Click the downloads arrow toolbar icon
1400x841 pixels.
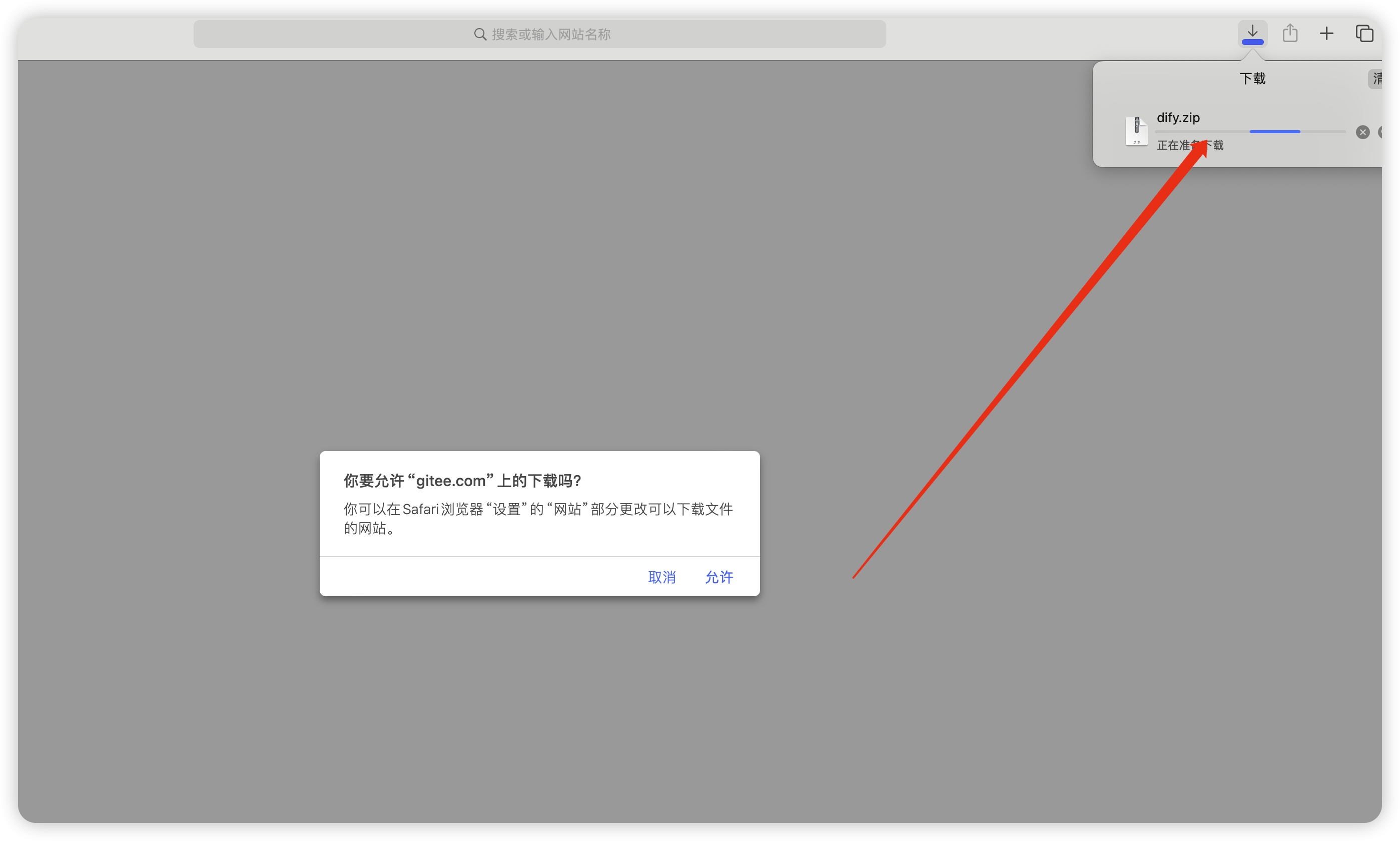tap(1252, 31)
